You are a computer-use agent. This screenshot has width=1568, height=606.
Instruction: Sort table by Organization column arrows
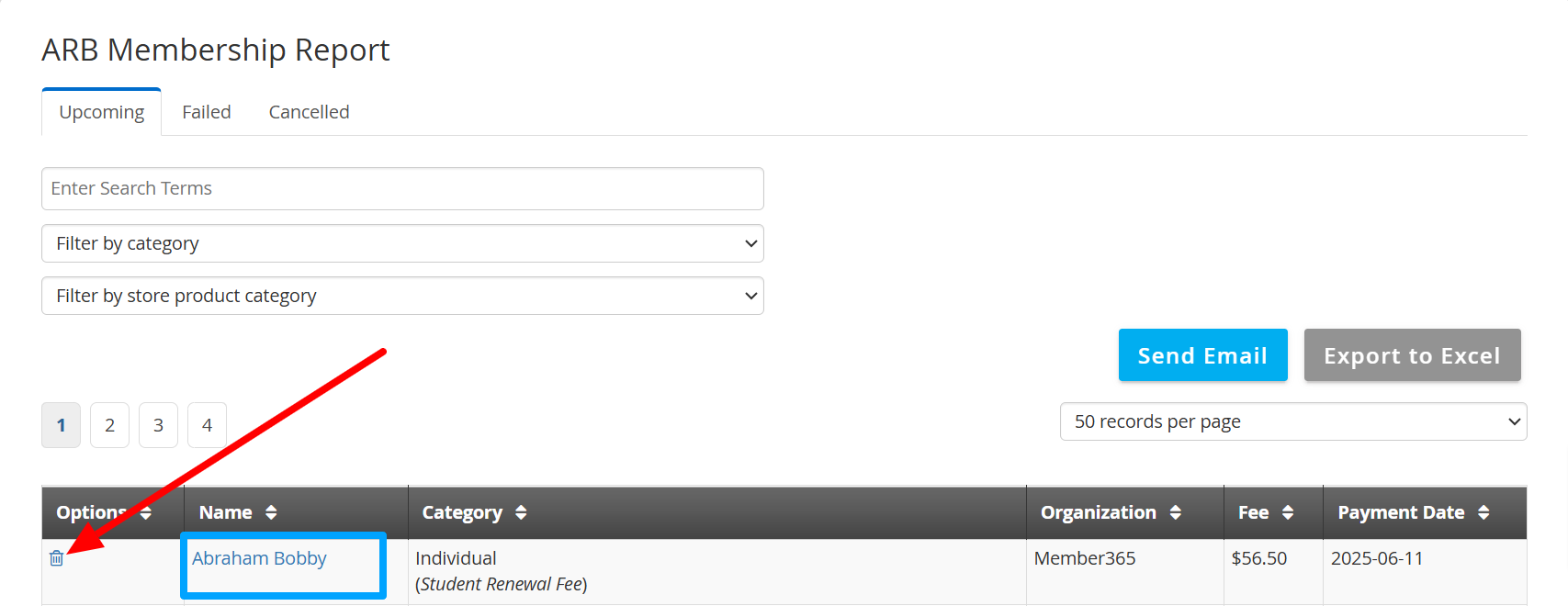[1176, 512]
